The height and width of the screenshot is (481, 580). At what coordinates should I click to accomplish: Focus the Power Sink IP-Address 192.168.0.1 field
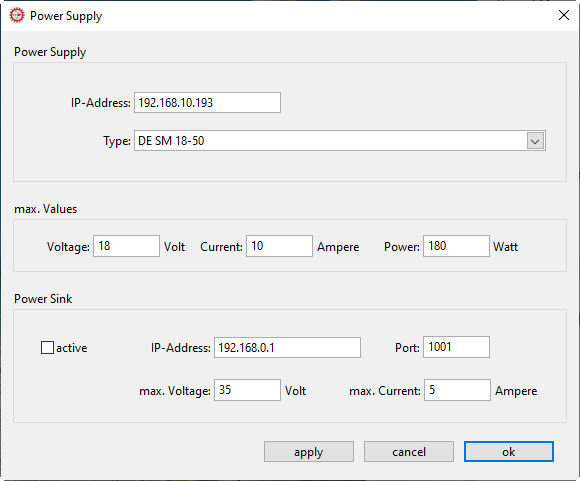click(x=287, y=347)
